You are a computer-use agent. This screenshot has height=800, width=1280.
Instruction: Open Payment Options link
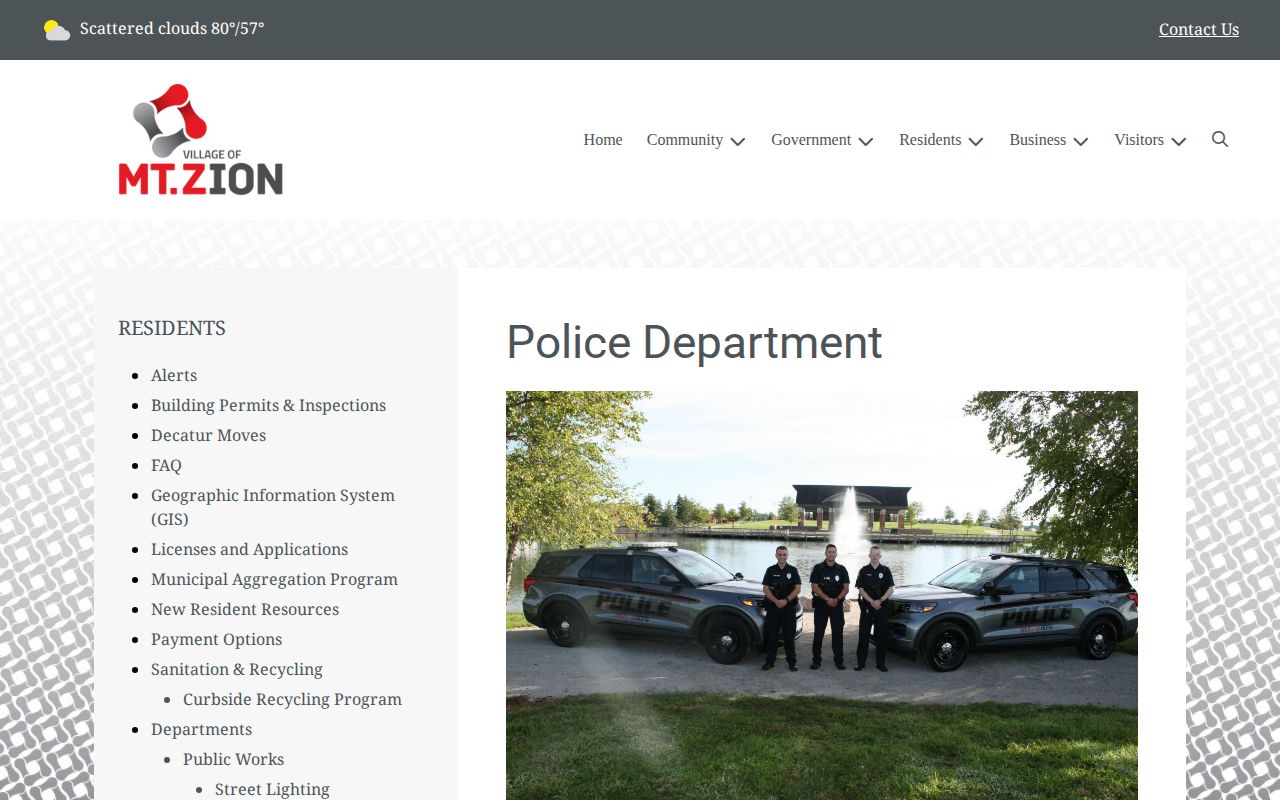click(x=216, y=639)
